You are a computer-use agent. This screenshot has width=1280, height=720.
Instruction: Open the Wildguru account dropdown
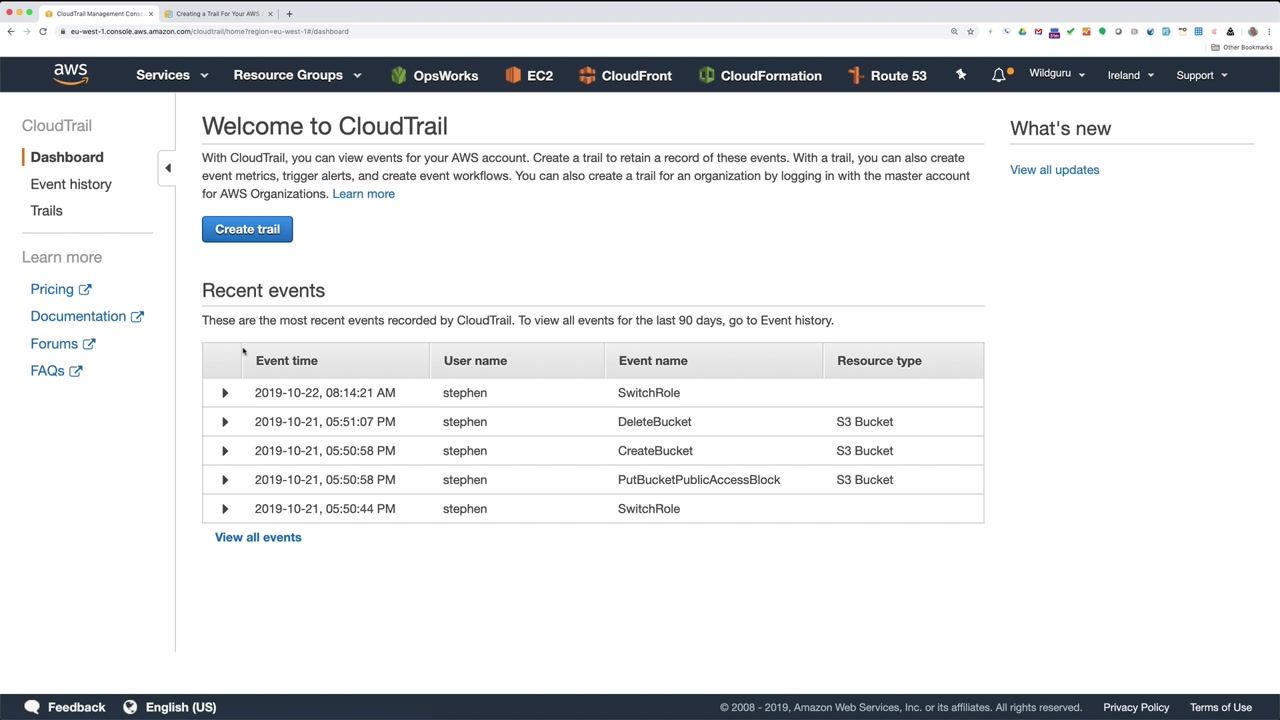point(1056,74)
